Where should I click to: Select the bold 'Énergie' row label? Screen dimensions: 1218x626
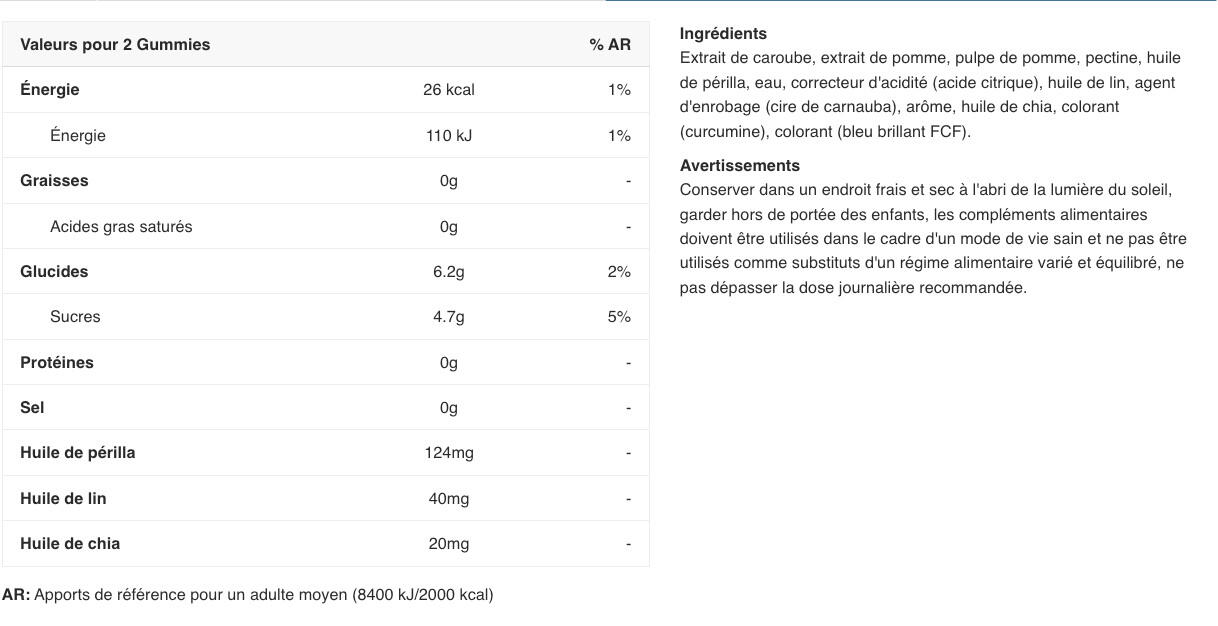[x=50, y=90]
